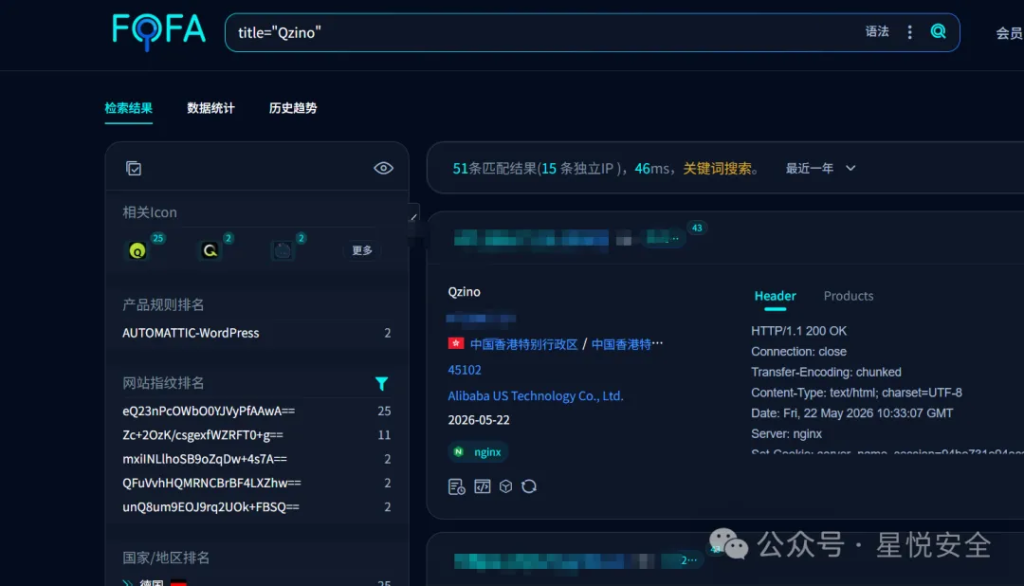Open the Products tab of first result

tap(848, 296)
